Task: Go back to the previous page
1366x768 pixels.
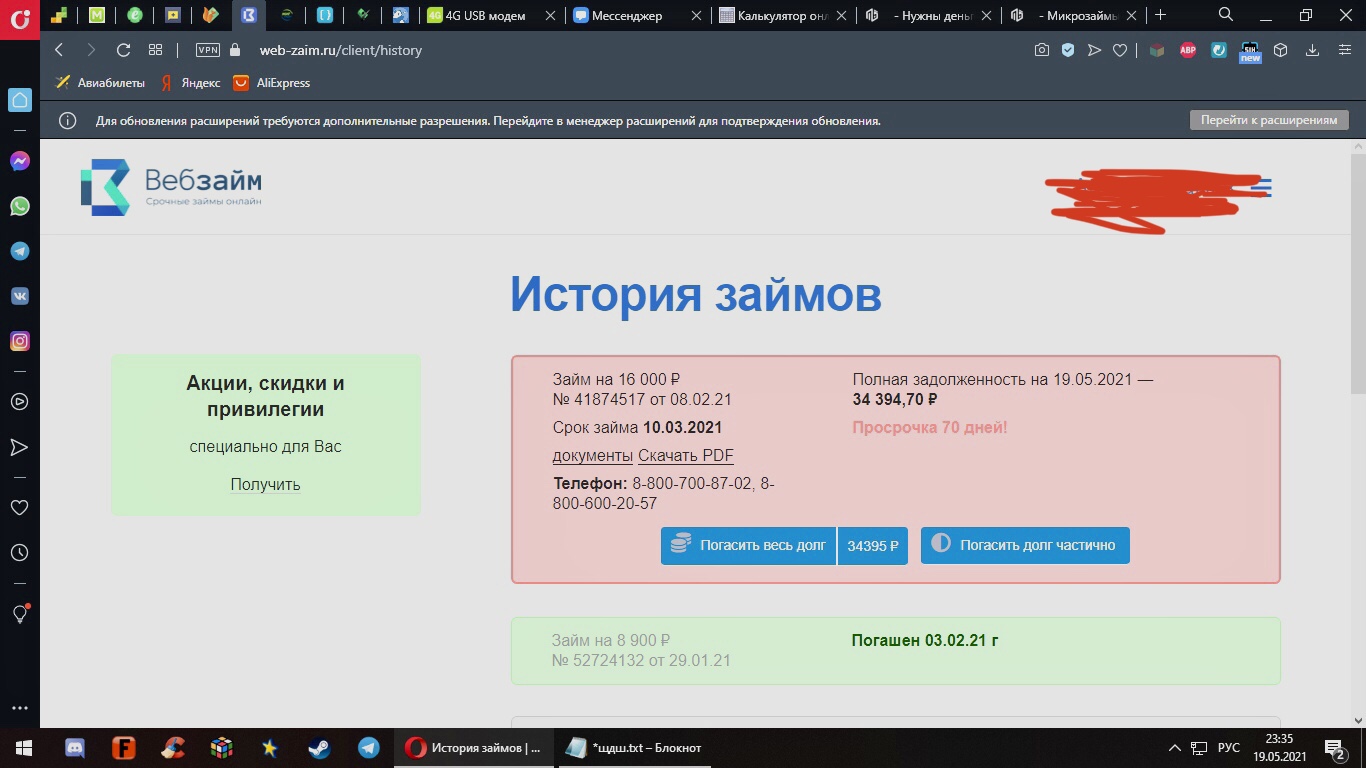Action: click(x=59, y=50)
